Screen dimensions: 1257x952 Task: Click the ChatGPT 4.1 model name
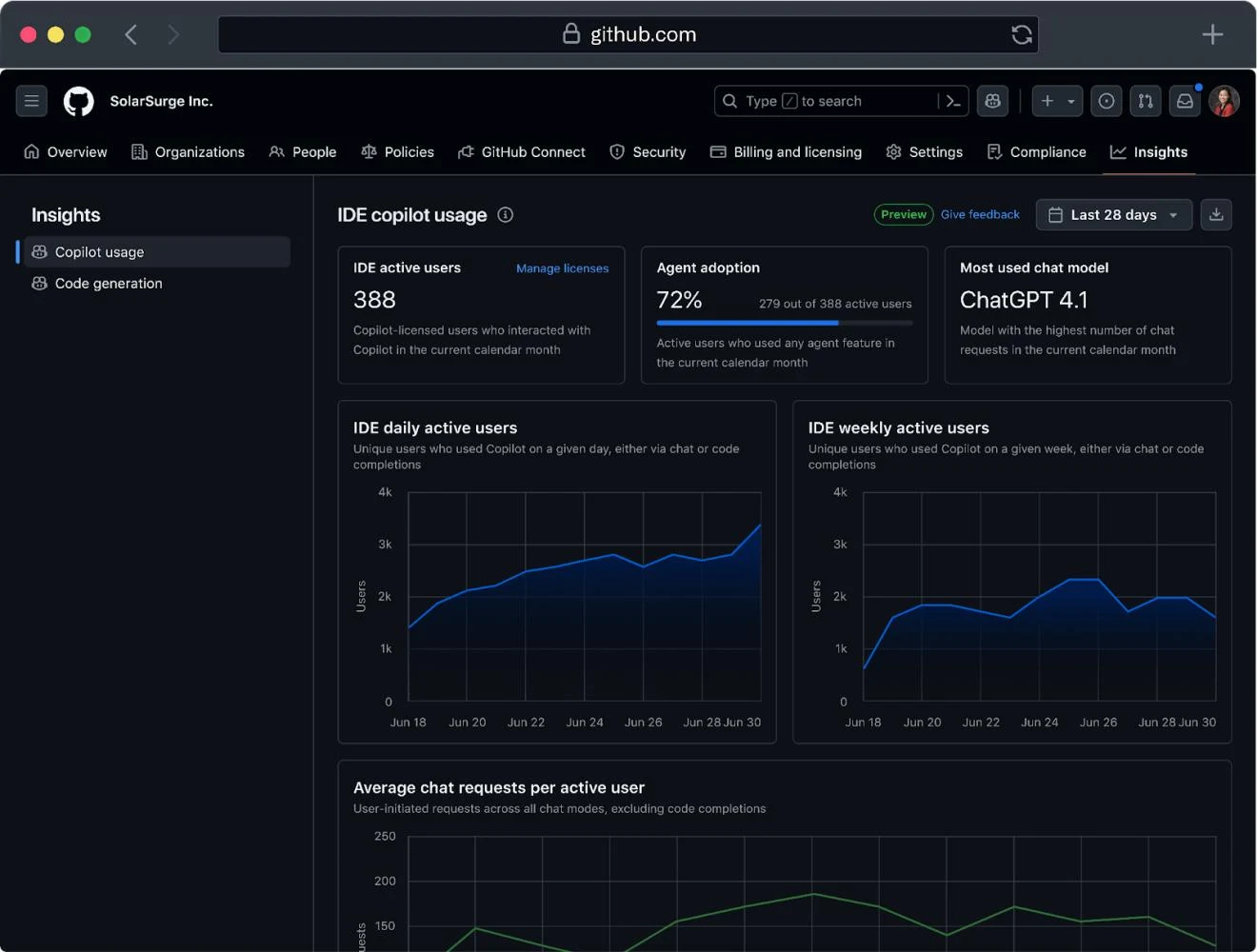point(1024,300)
